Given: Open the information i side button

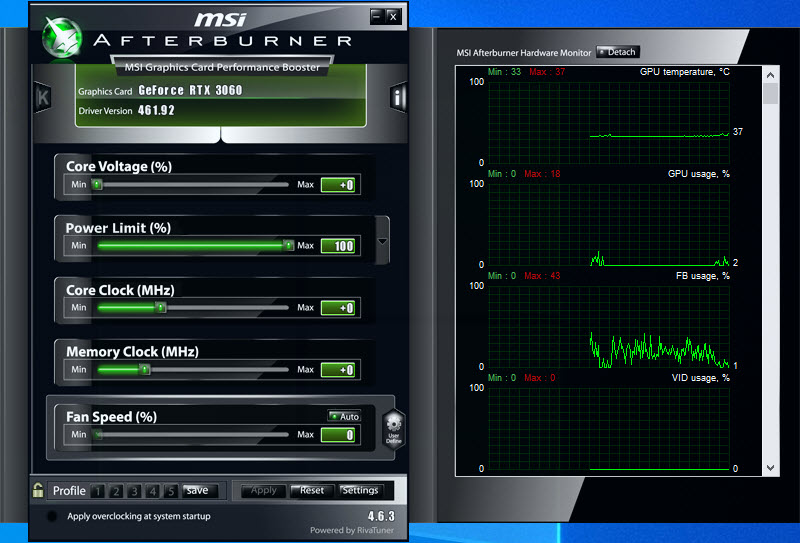Looking at the screenshot, I should 398,96.
